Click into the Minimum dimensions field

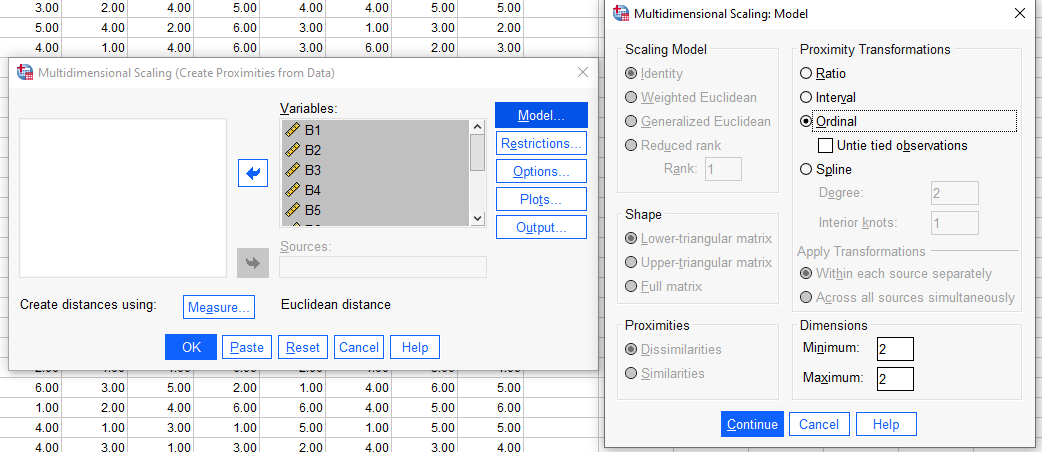pyautogui.click(x=894, y=348)
